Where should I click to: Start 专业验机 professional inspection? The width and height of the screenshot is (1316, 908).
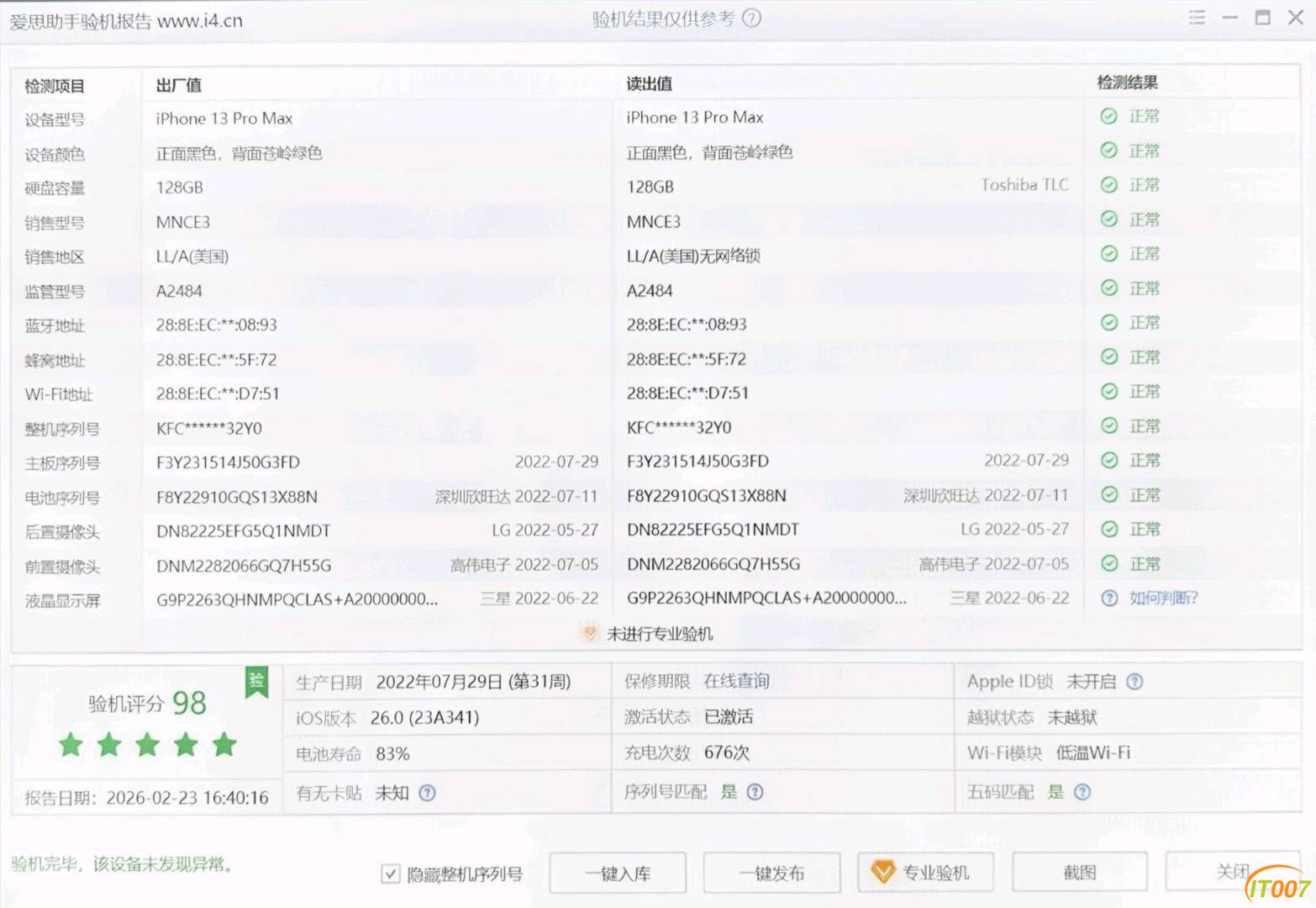point(925,873)
